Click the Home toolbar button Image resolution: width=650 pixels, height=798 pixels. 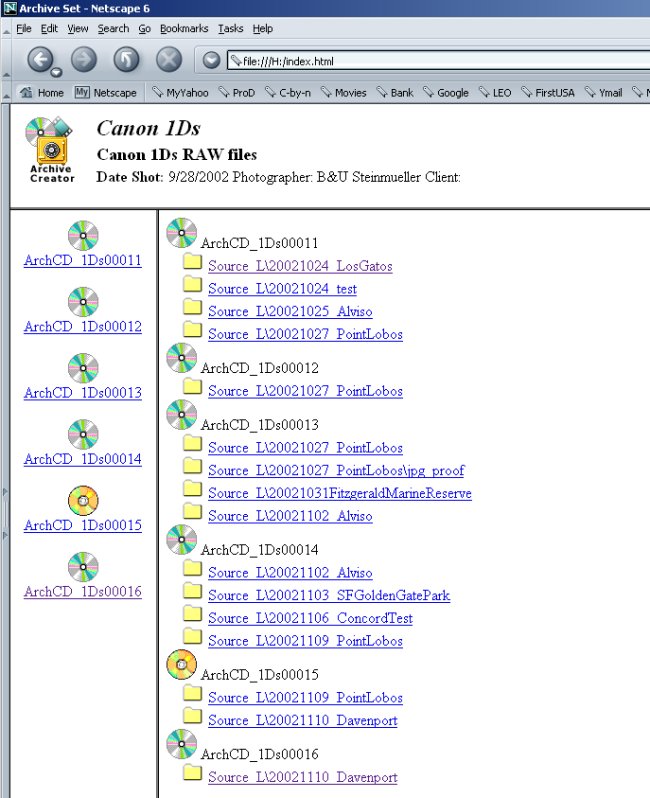42,93
